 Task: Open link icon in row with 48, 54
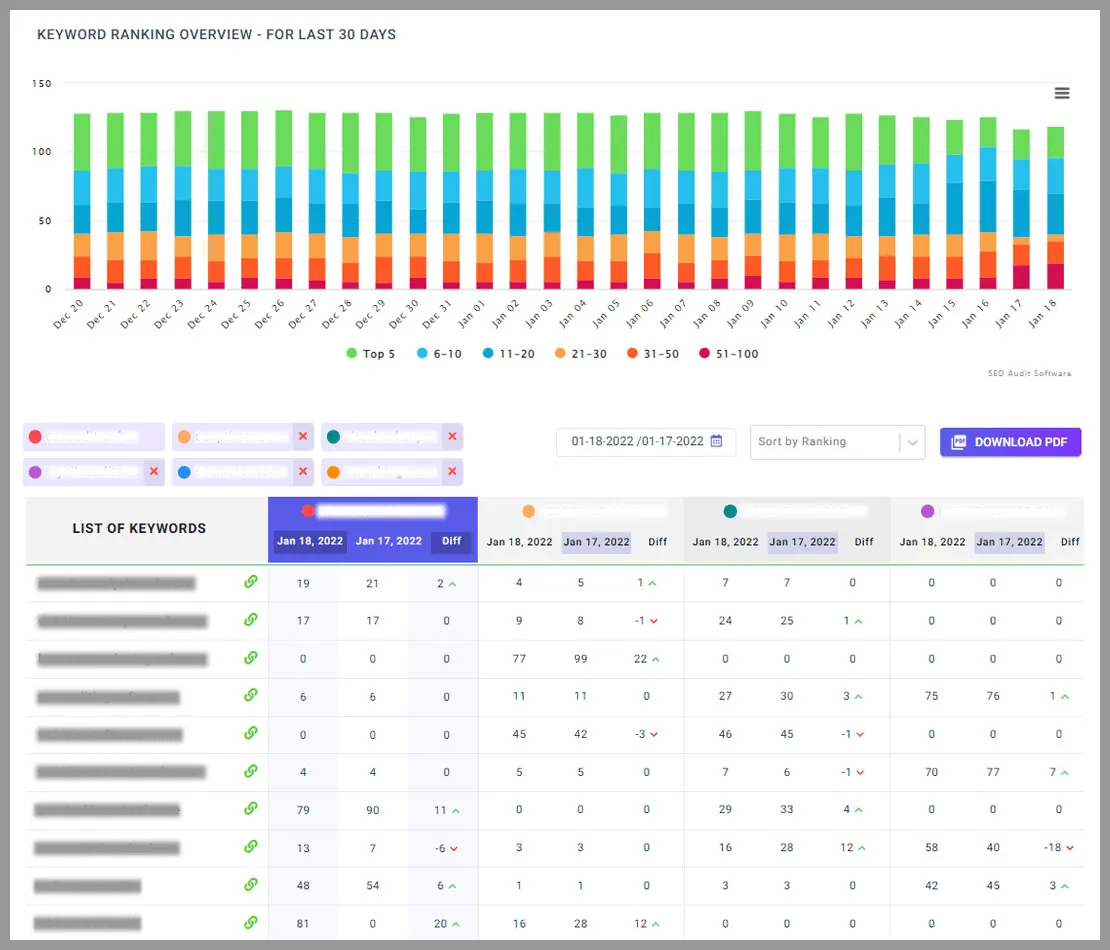[251, 885]
